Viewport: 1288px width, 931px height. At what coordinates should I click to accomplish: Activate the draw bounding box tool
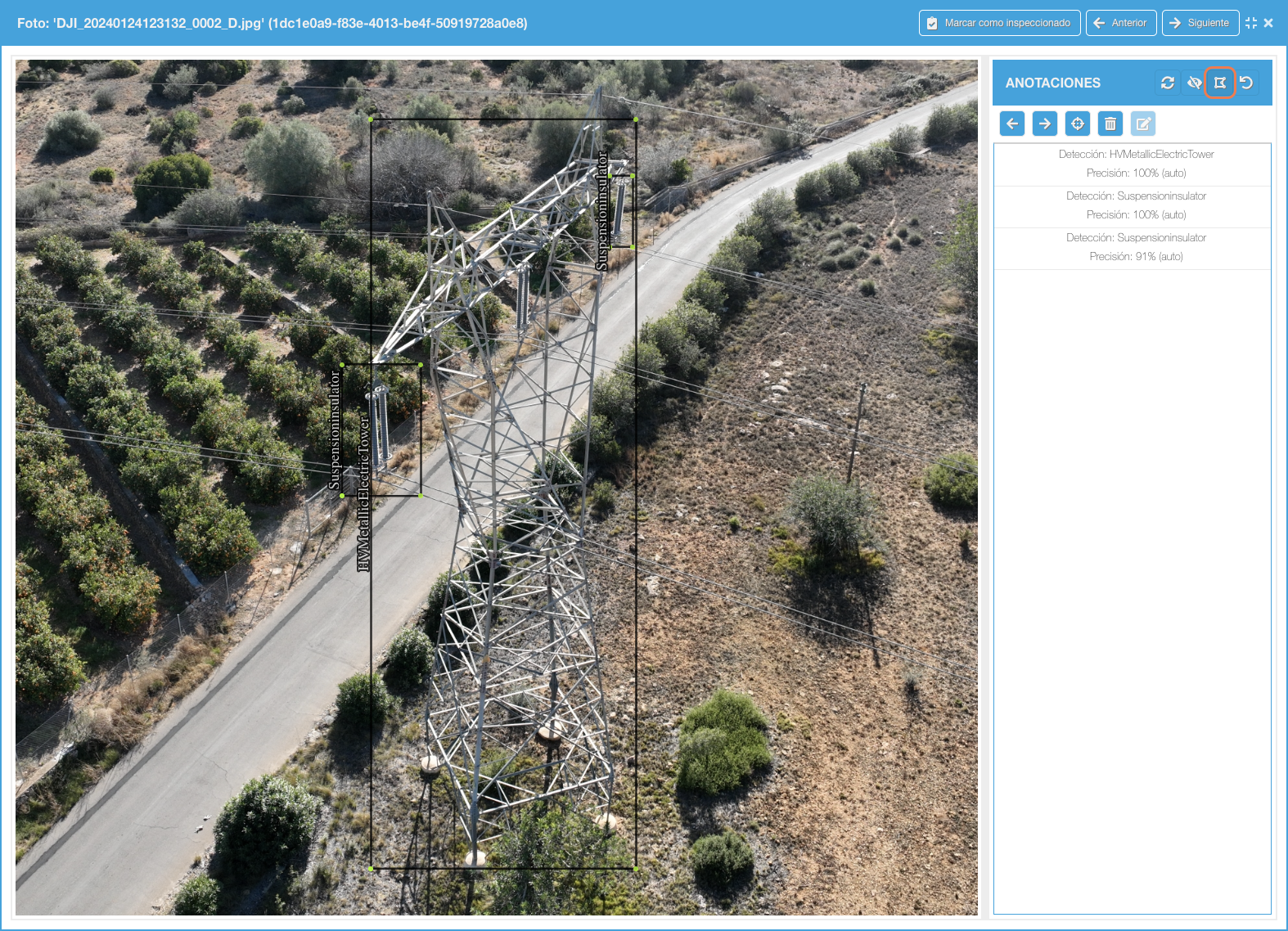tap(1220, 83)
